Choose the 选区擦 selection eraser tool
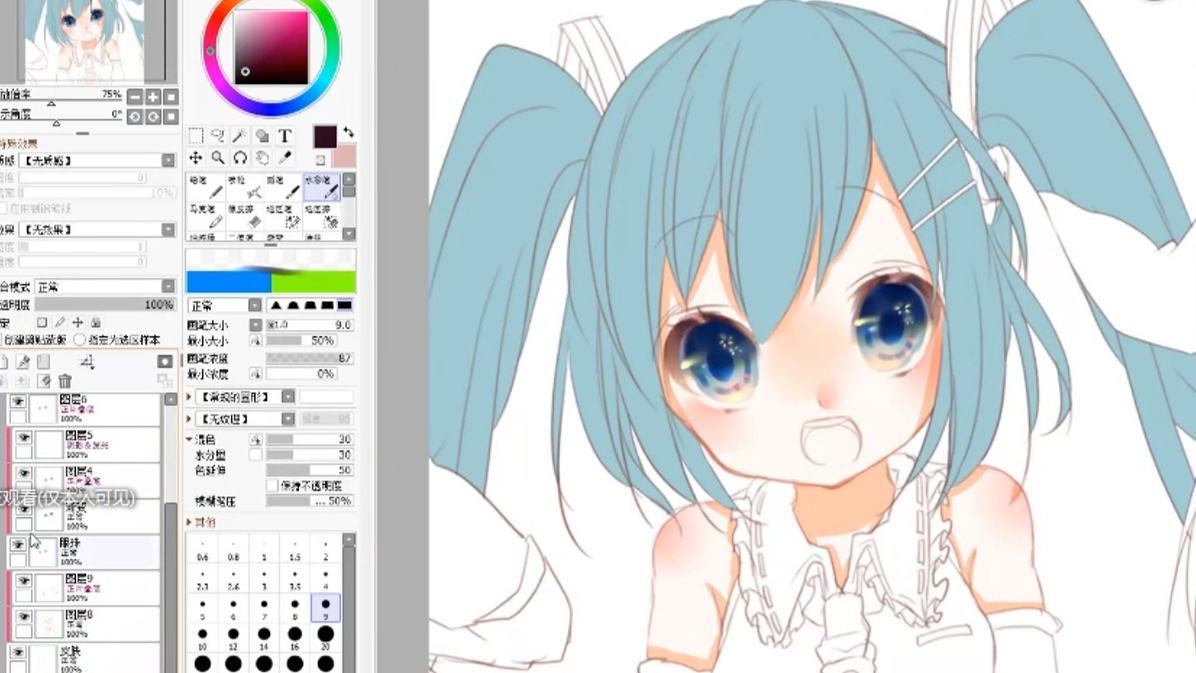The width and height of the screenshot is (1196, 673). pos(321,216)
